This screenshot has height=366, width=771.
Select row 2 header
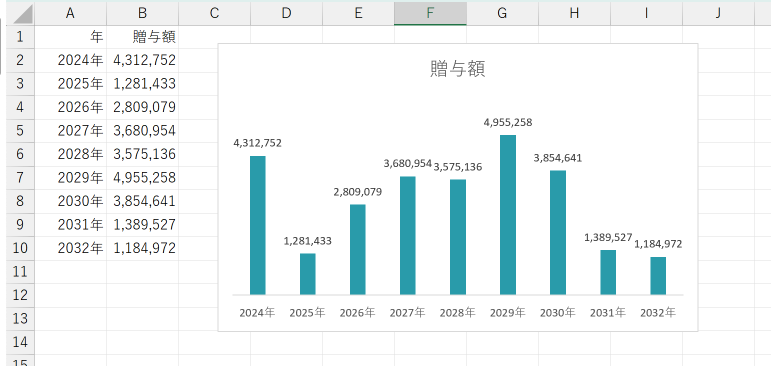pyautogui.click(x=21, y=61)
